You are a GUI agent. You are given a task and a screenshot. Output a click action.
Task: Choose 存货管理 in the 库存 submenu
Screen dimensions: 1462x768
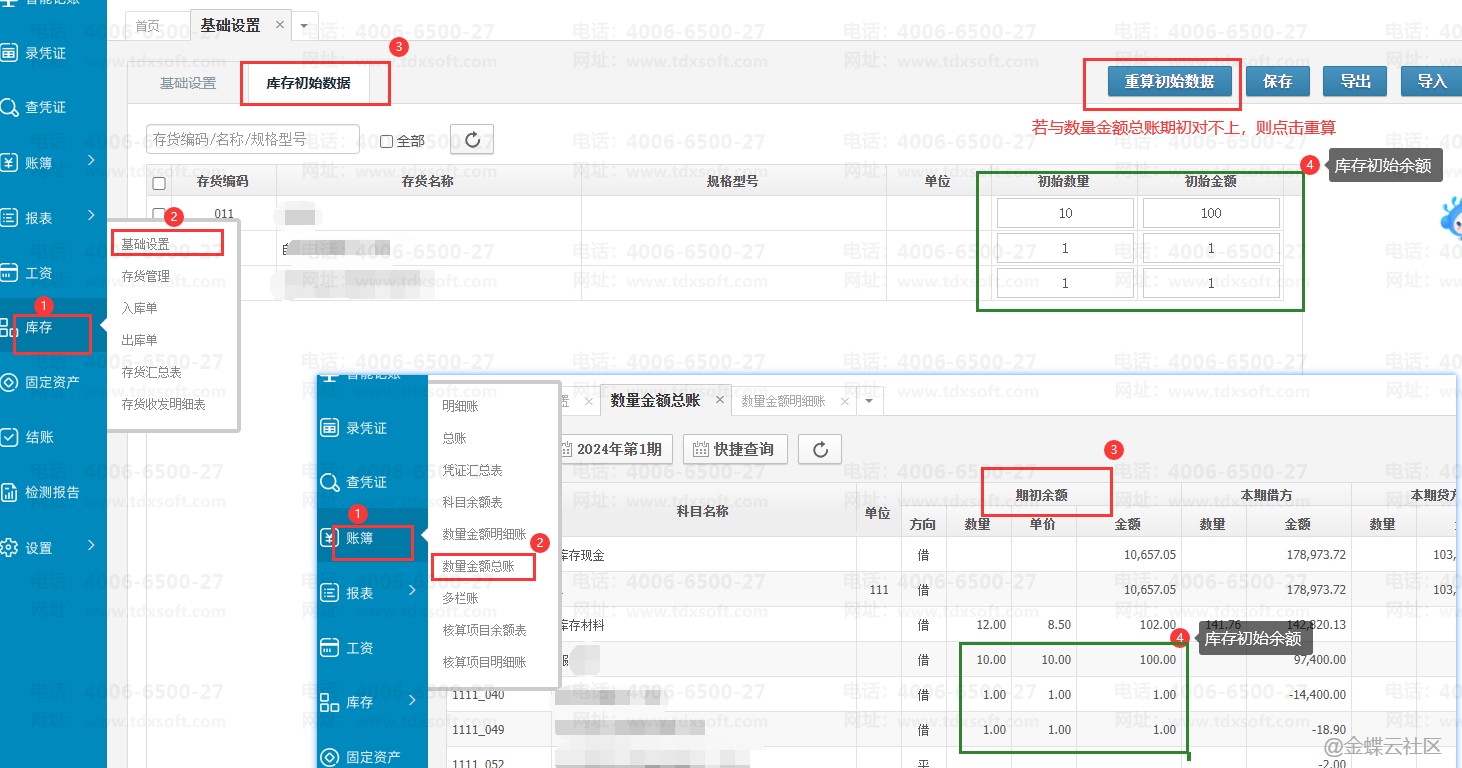(146, 276)
